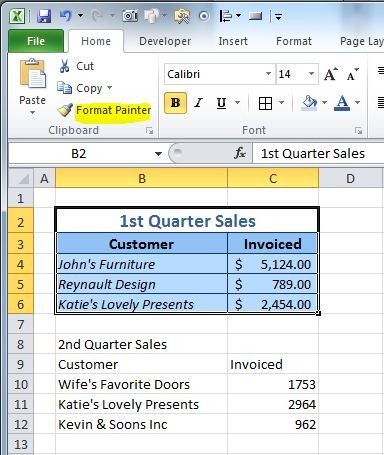Click the Font Color A button
This screenshot has height=455, width=384.
[x=342, y=103]
